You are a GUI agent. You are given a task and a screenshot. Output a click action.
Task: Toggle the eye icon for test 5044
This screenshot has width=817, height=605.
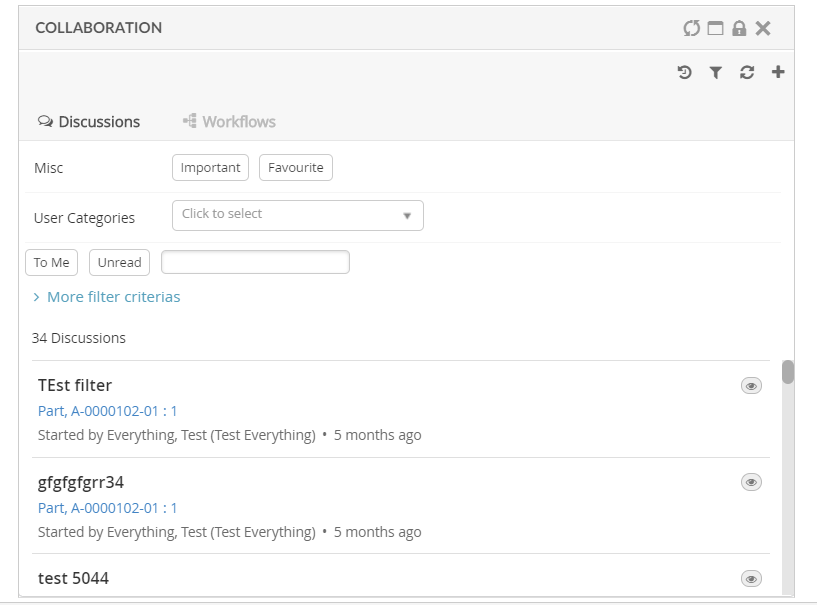click(751, 578)
